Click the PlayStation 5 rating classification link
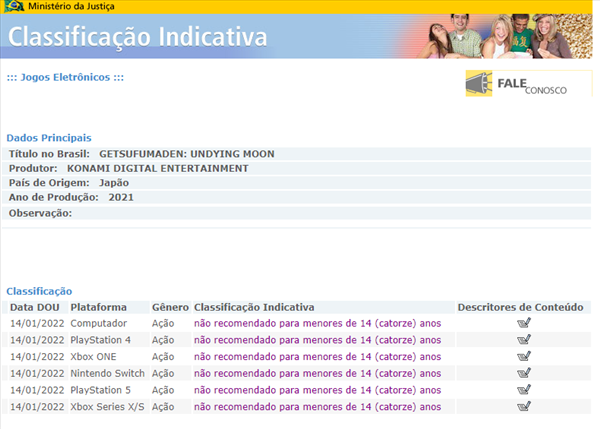This screenshot has height=429, width=600. point(317,390)
